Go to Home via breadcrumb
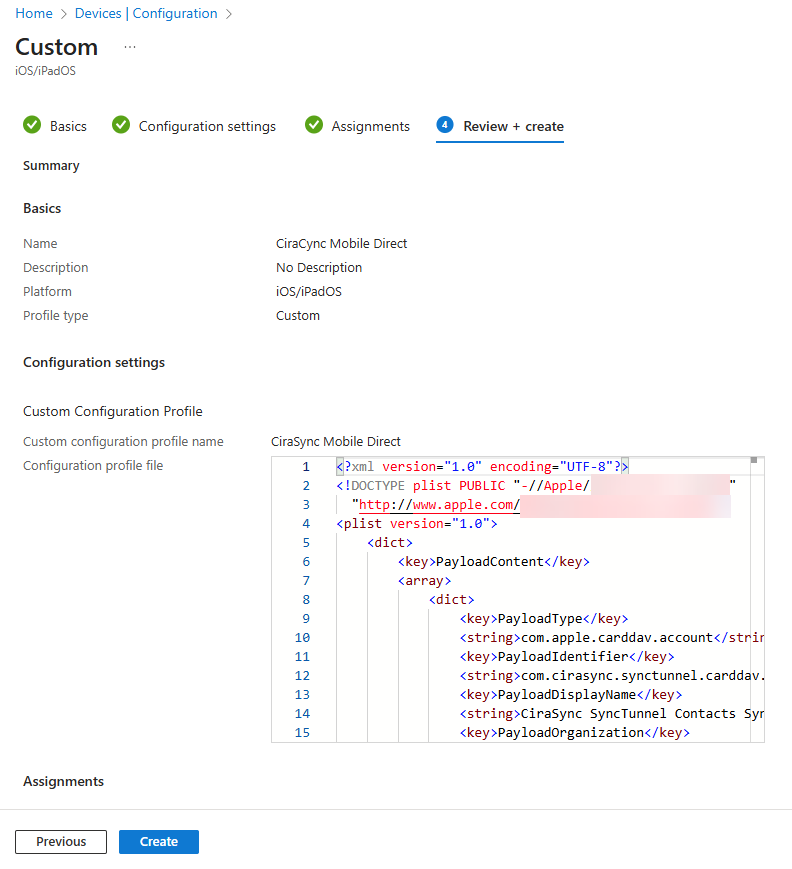792x869 pixels. 33,14
